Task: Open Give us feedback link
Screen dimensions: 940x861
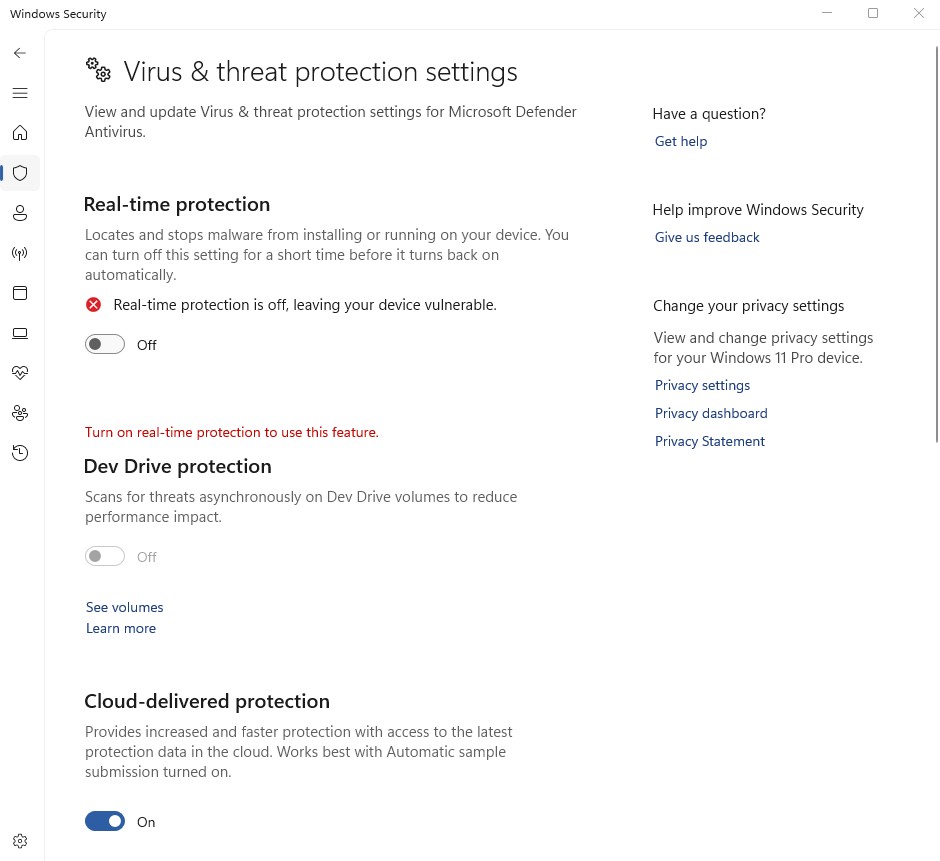Action: coord(707,237)
